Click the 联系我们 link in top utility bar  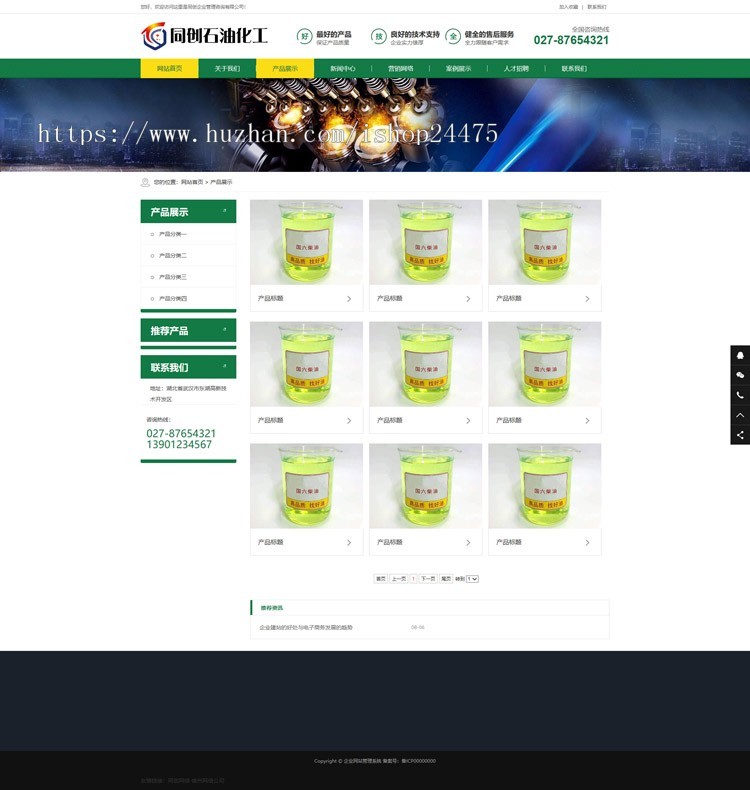click(597, 7)
